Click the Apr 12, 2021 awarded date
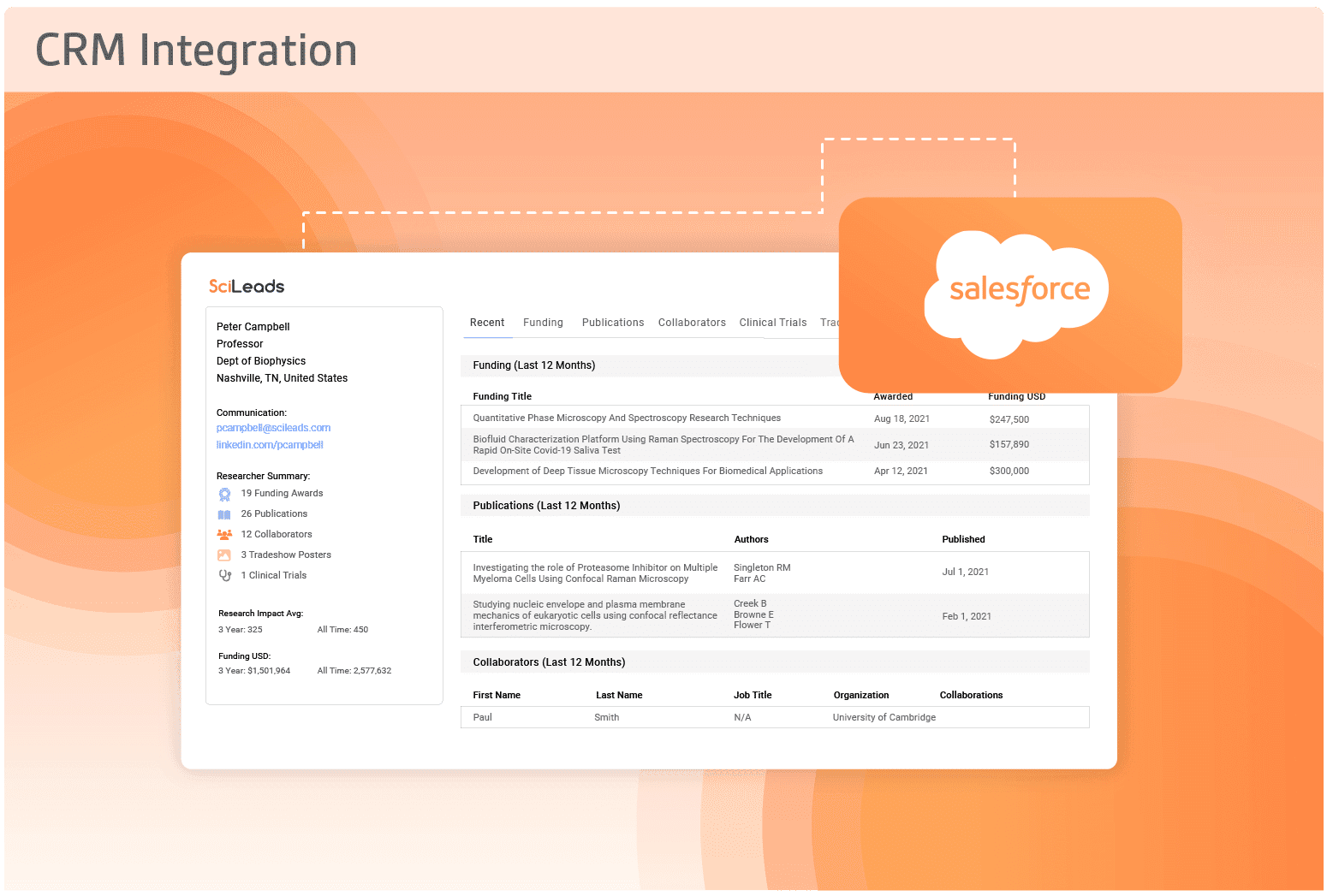1327x896 pixels. (x=901, y=472)
